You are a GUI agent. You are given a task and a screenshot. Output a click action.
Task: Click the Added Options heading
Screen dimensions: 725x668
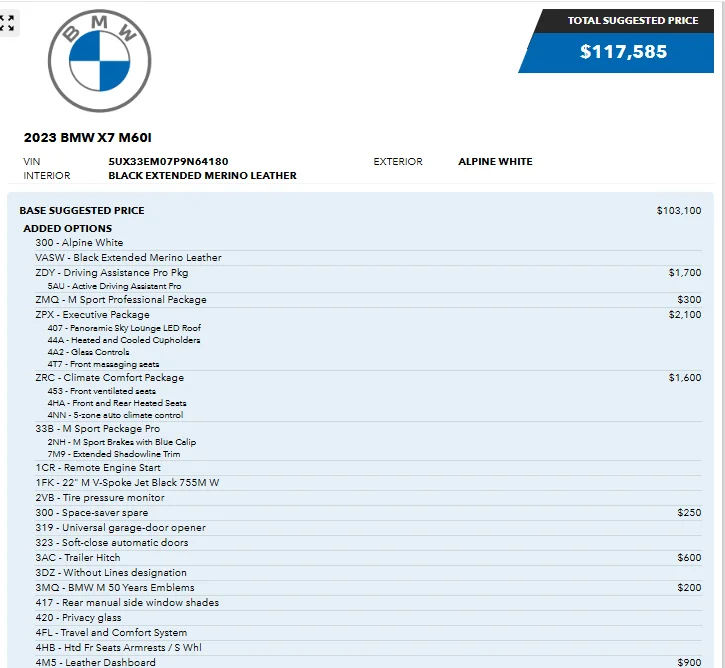pos(68,228)
